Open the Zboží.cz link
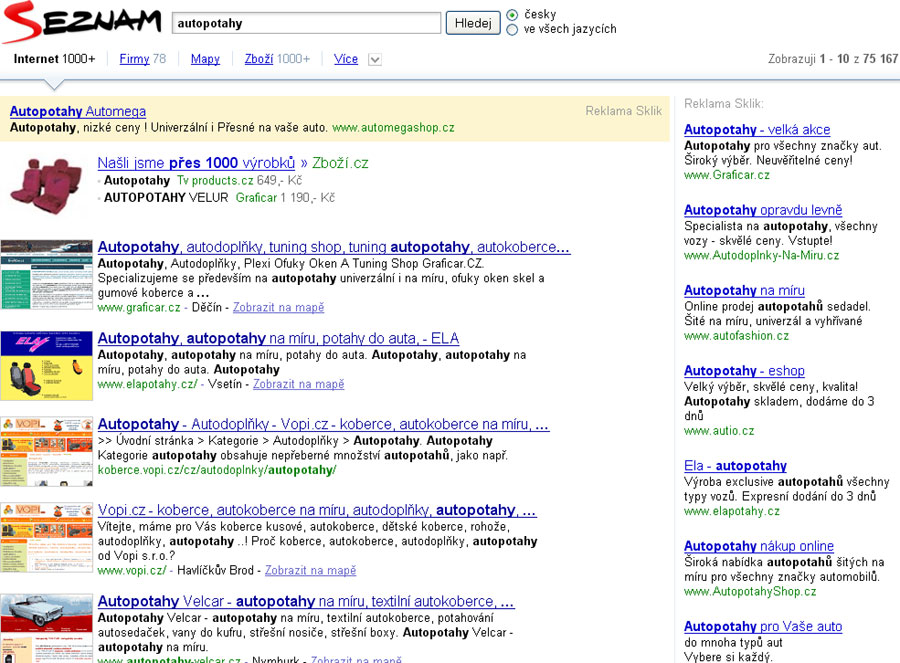The image size is (900, 663). coord(340,163)
